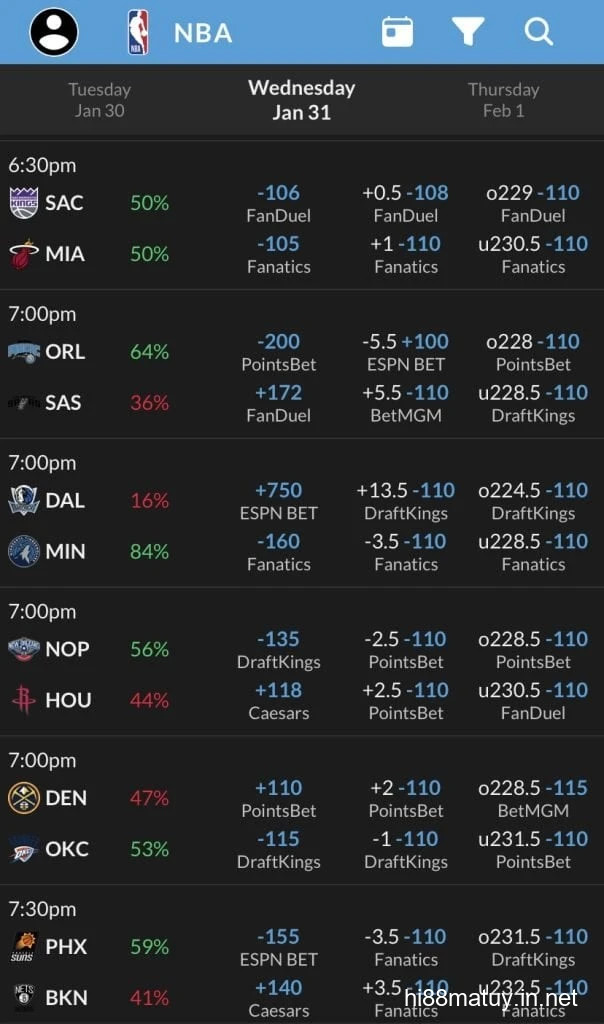Viewport: 604px width, 1024px height.
Task: Select the Sacramento Kings team logo
Action: [x=23, y=203]
